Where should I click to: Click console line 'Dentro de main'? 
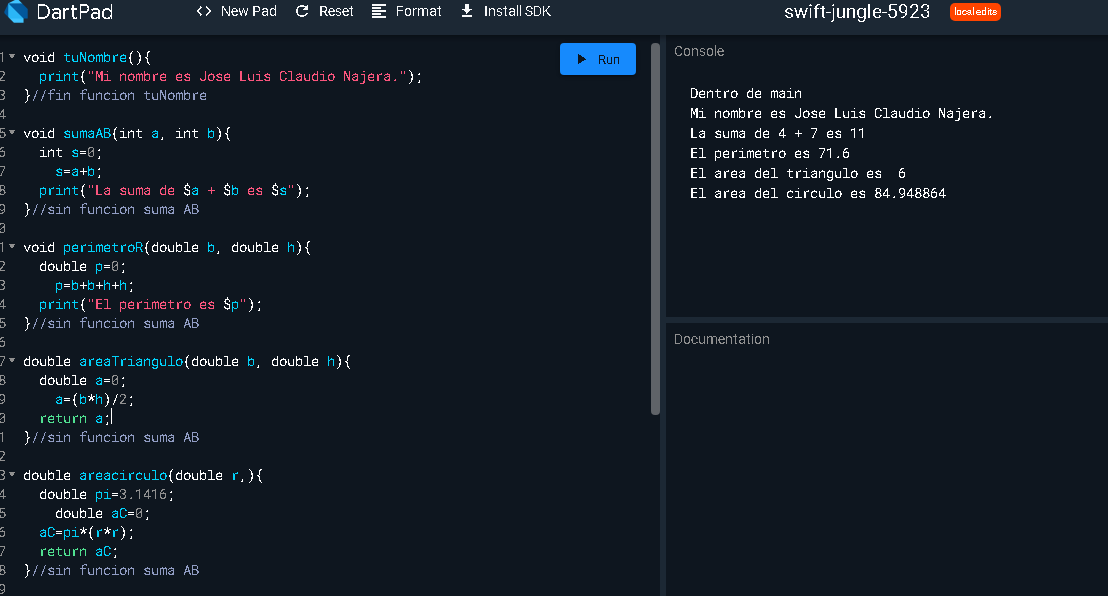(745, 93)
